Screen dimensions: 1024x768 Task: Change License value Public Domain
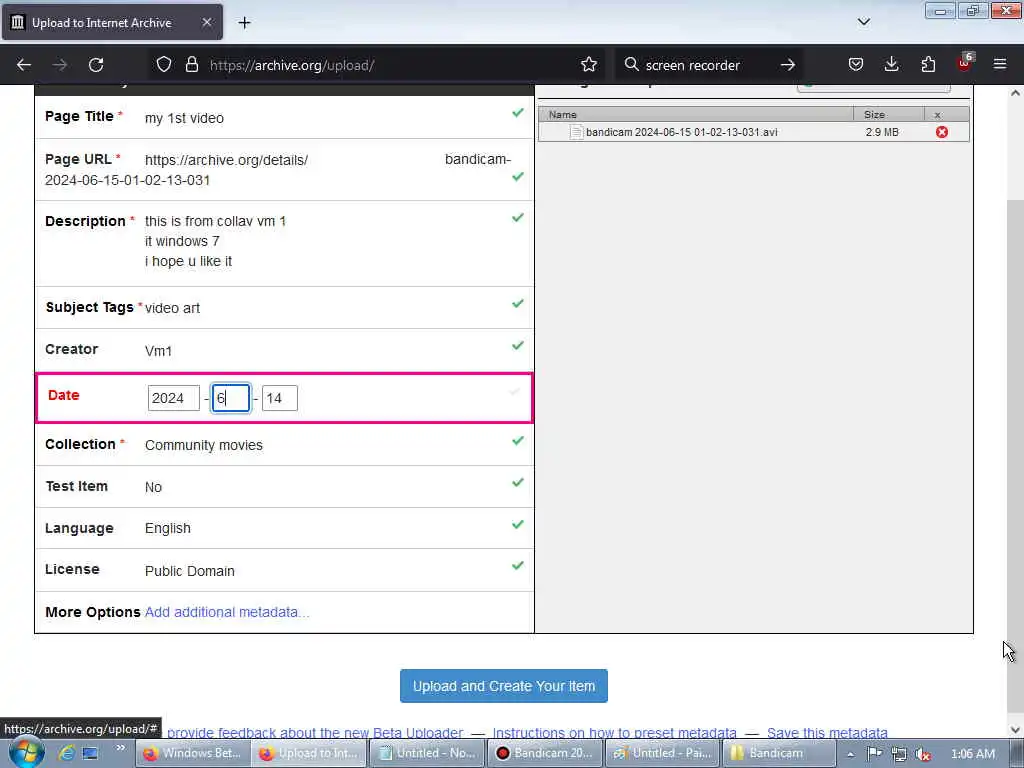click(189, 571)
